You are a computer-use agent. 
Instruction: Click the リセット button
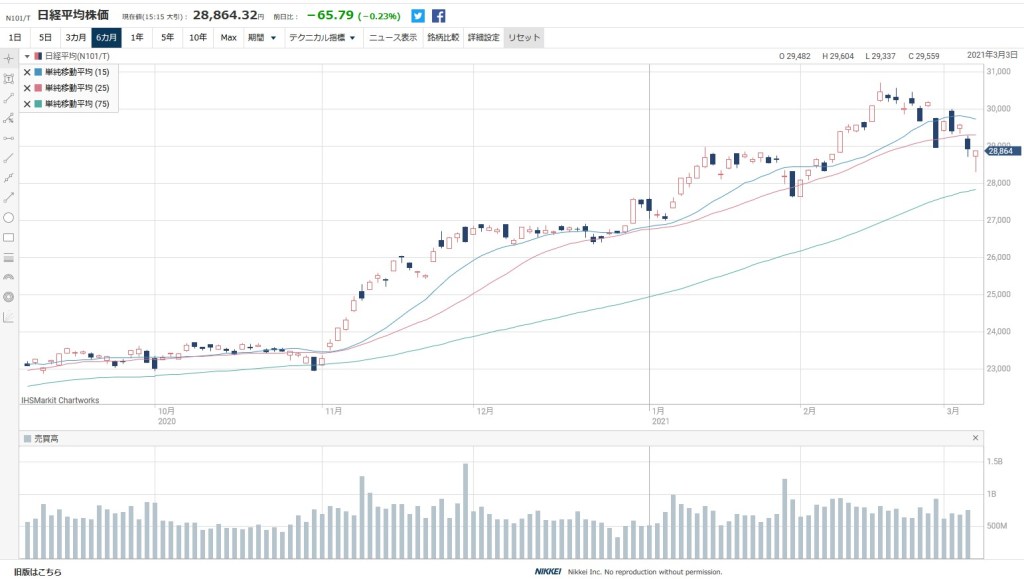pyautogui.click(x=524, y=38)
